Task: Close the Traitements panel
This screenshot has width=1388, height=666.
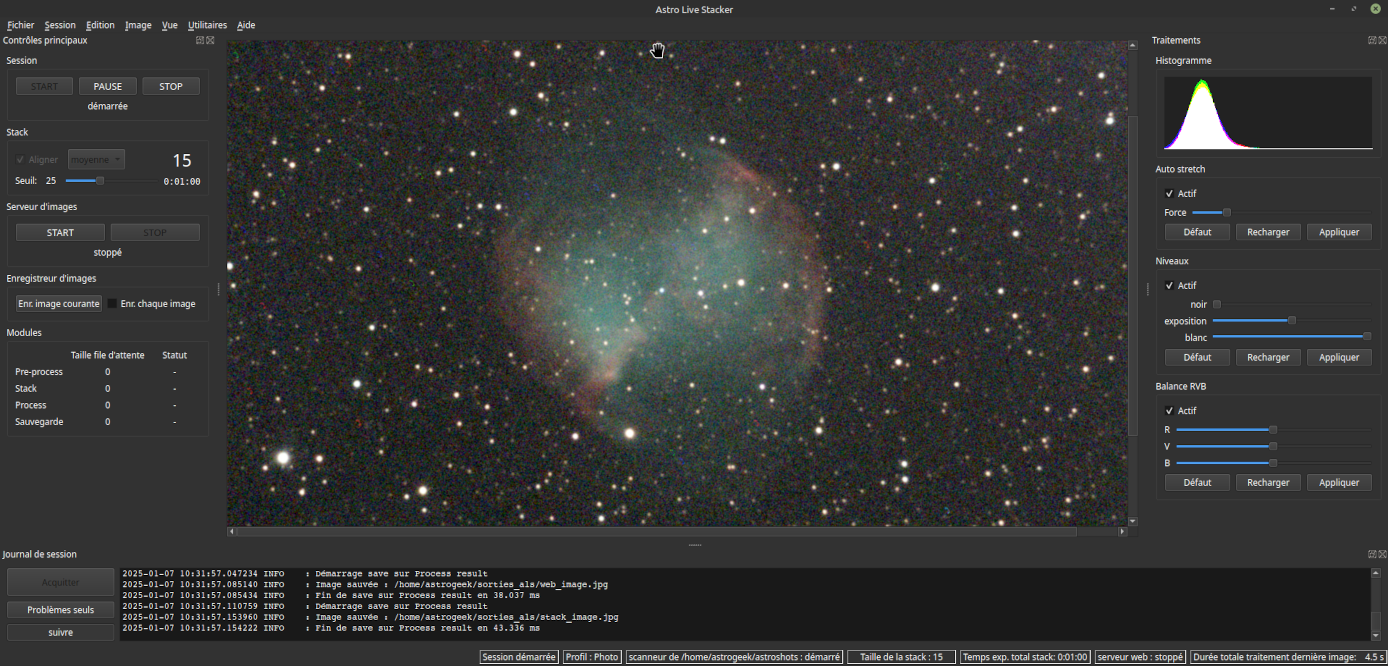Action: (x=1382, y=41)
